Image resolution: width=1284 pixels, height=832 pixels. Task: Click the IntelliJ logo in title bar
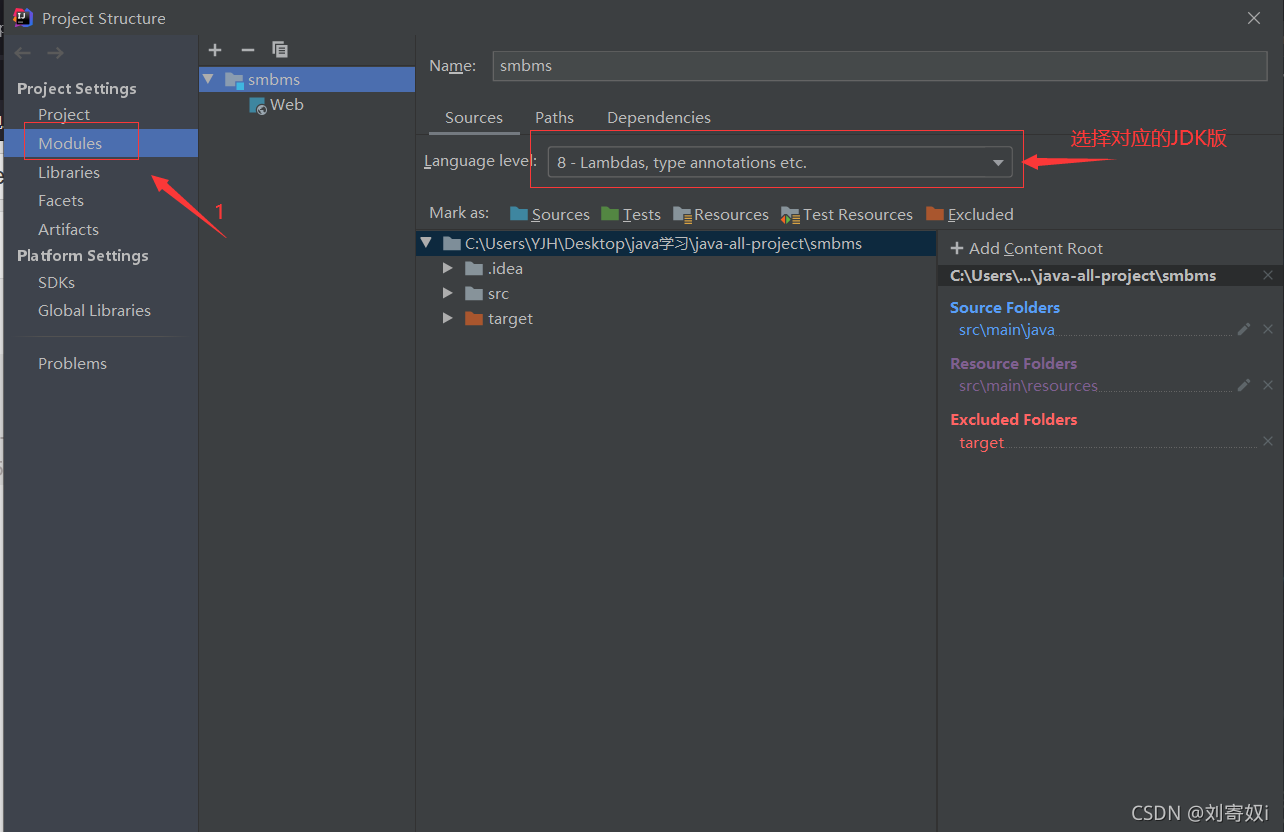[23, 17]
